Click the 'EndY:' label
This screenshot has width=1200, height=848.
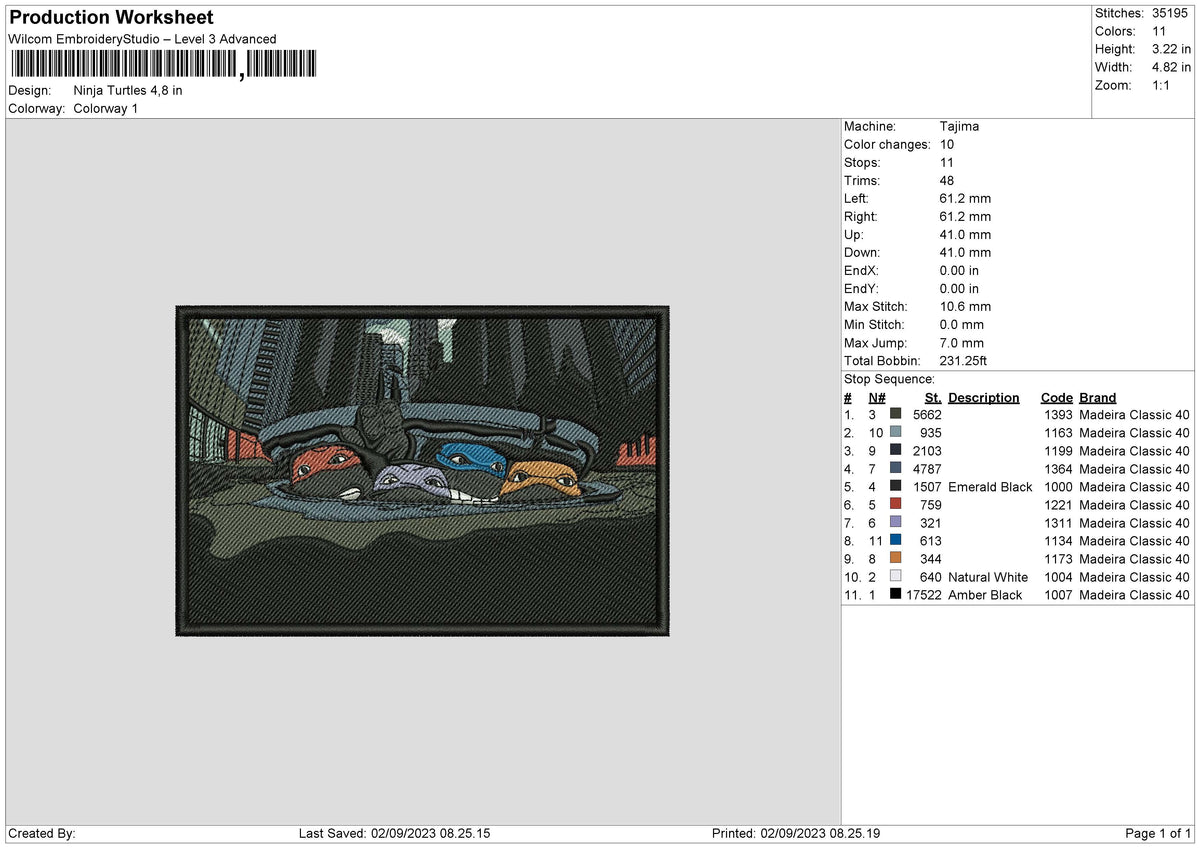click(x=862, y=288)
